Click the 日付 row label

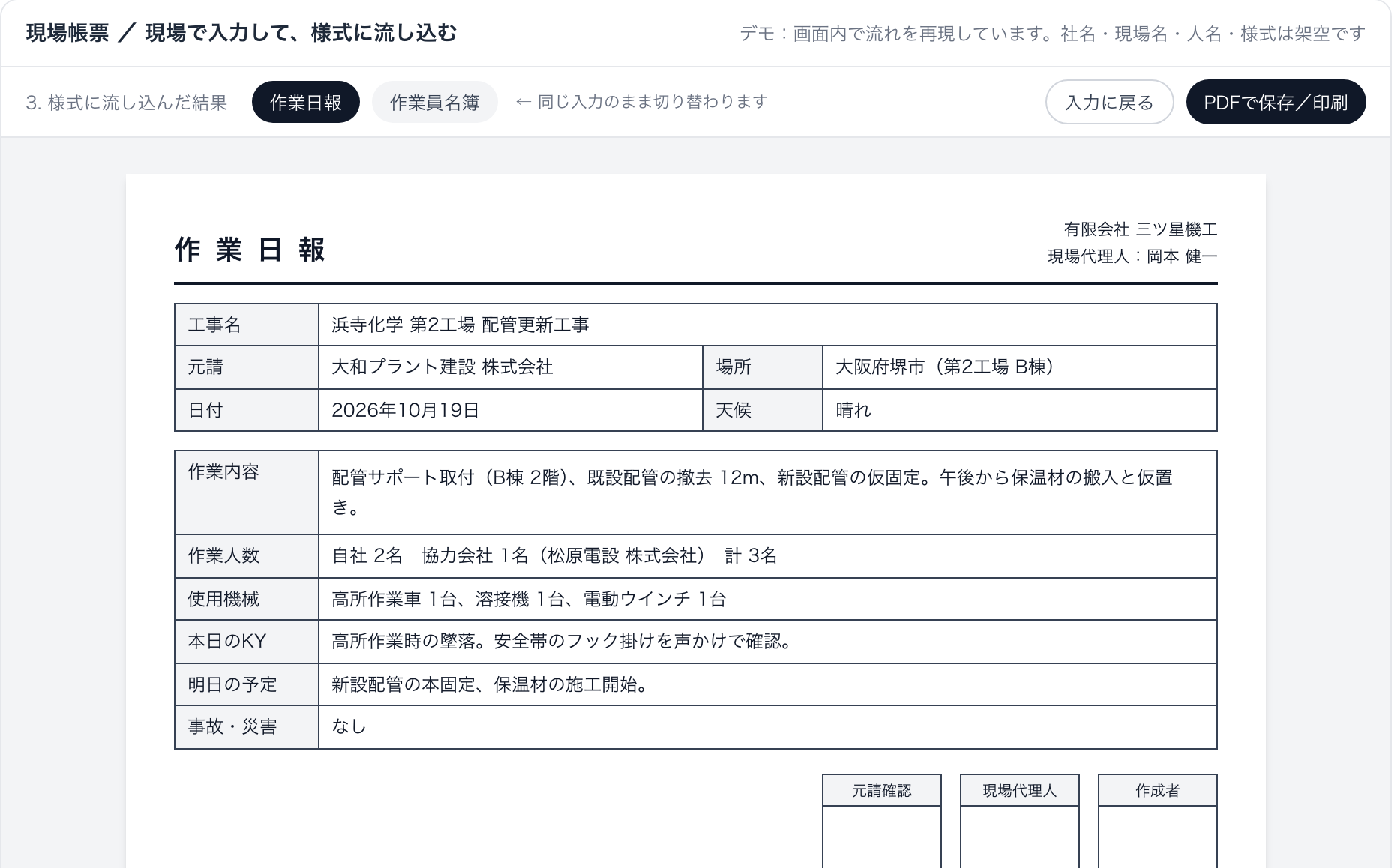(x=247, y=410)
